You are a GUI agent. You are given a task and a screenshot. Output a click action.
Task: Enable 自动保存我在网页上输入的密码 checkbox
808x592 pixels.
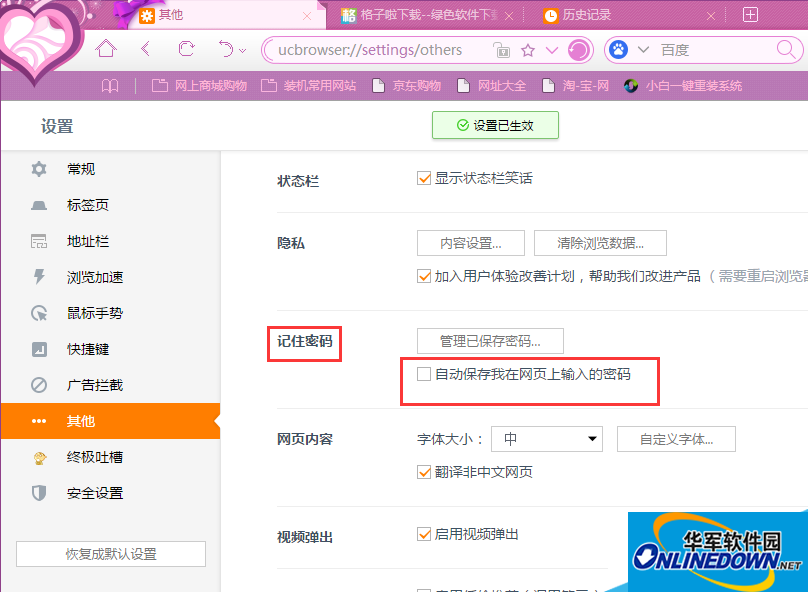tap(424, 374)
